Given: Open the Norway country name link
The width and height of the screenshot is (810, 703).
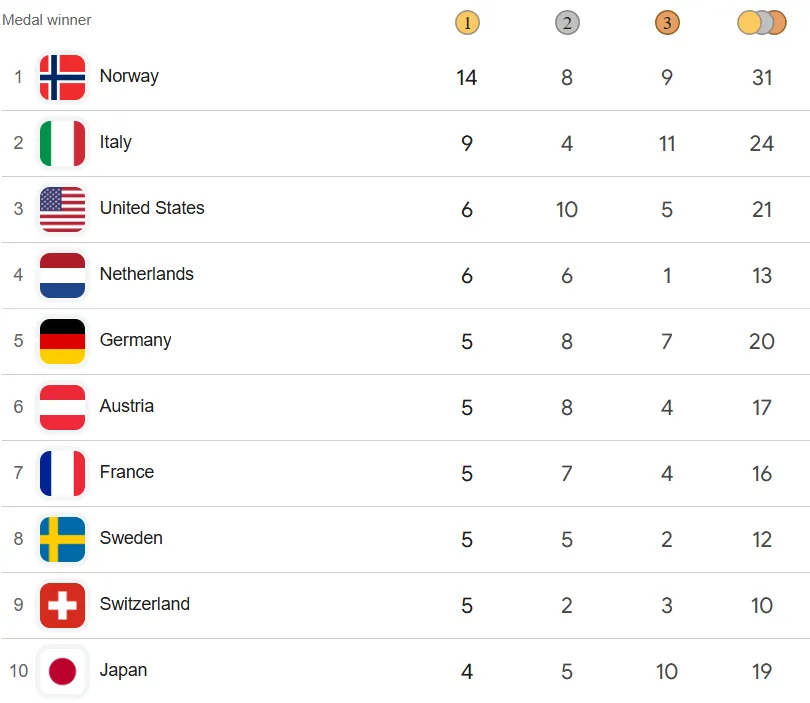Looking at the screenshot, I should point(129,76).
